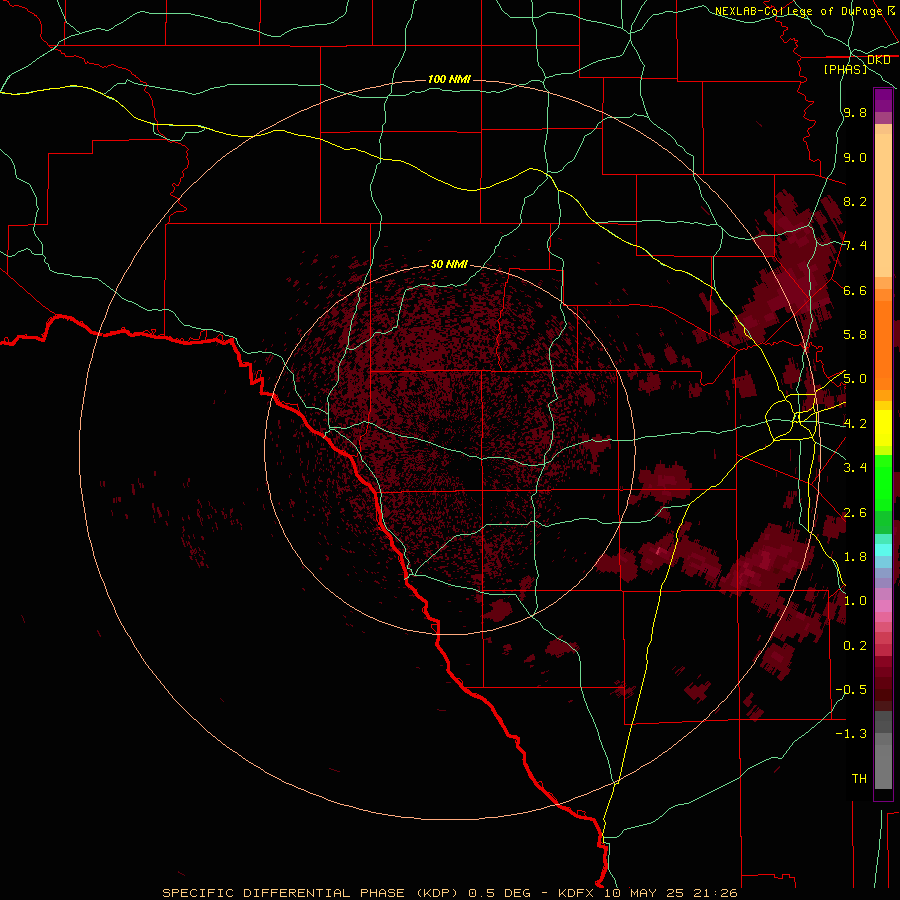900x900 pixels.
Task: Click the -1.3 value on color scale
Action: (x=851, y=734)
